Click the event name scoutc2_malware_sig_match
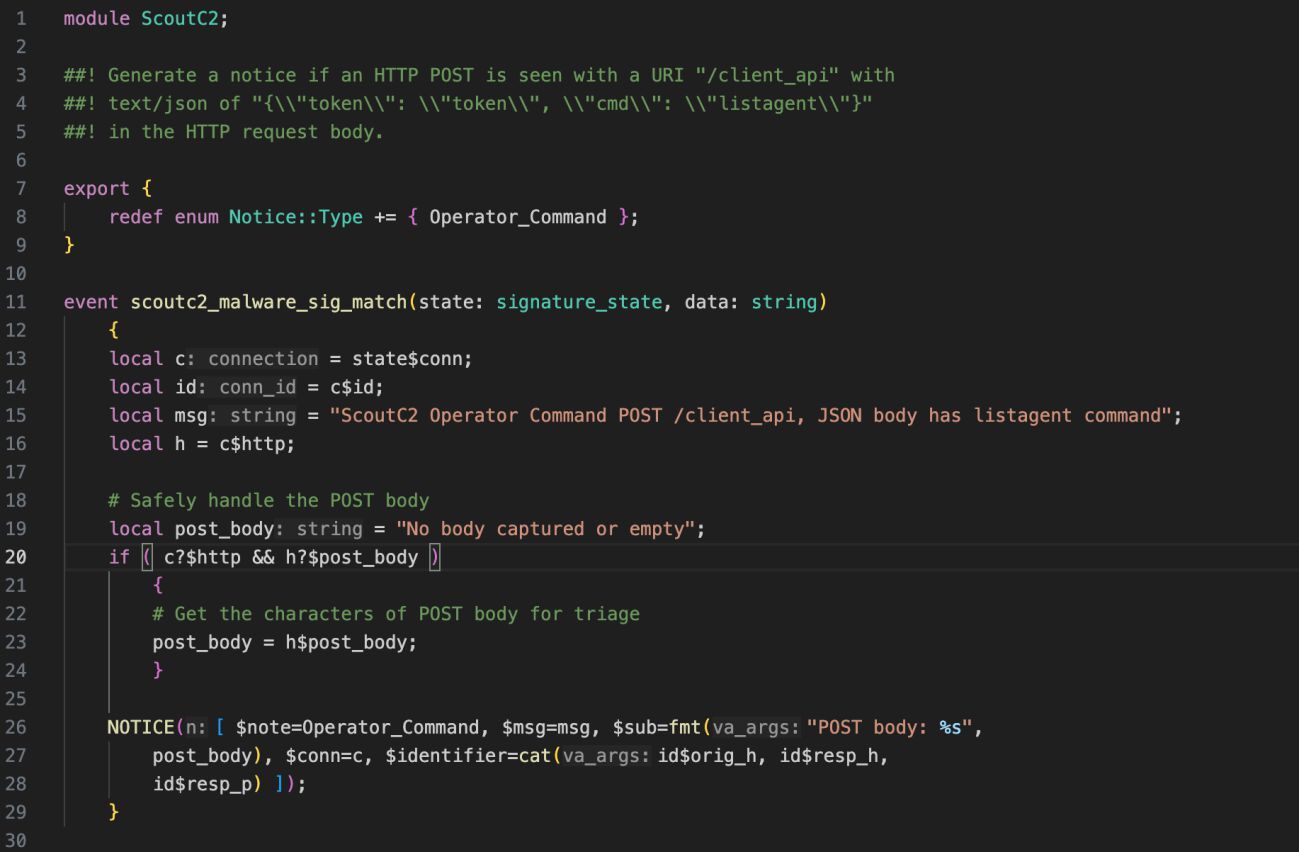 (269, 302)
